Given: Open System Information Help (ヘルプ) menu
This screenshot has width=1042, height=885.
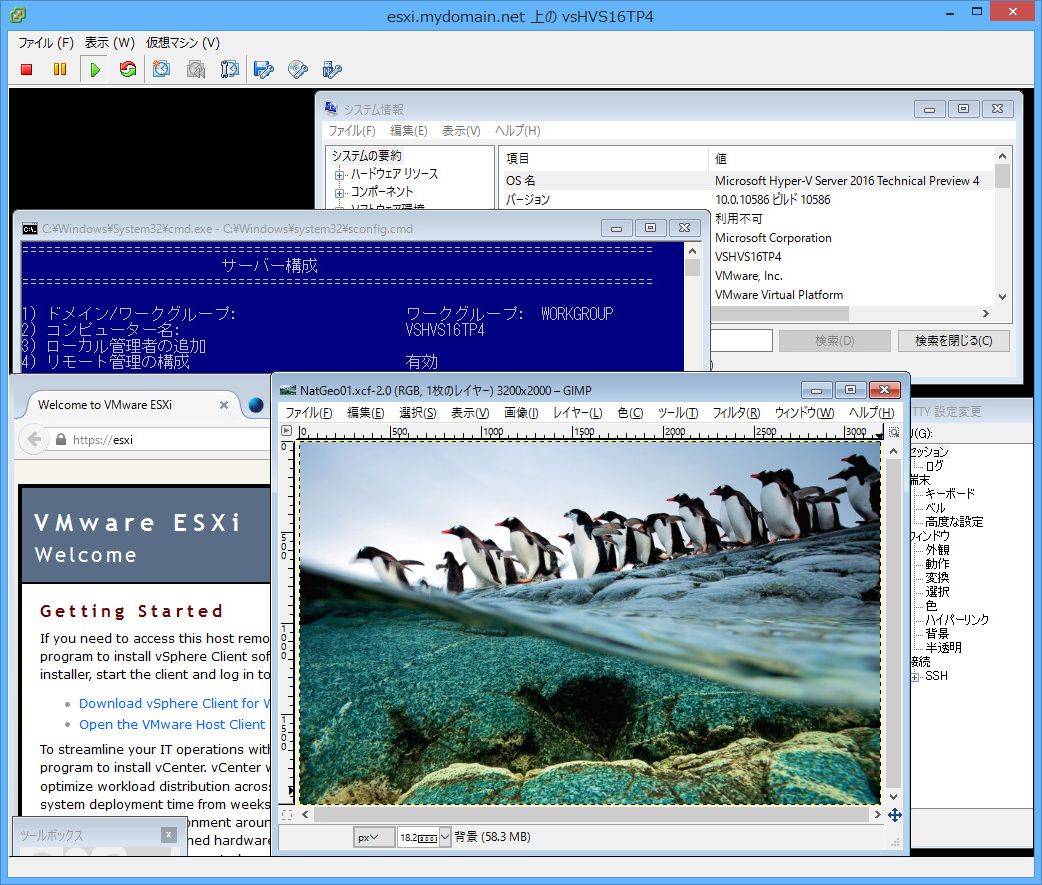Looking at the screenshot, I should pos(518,131).
